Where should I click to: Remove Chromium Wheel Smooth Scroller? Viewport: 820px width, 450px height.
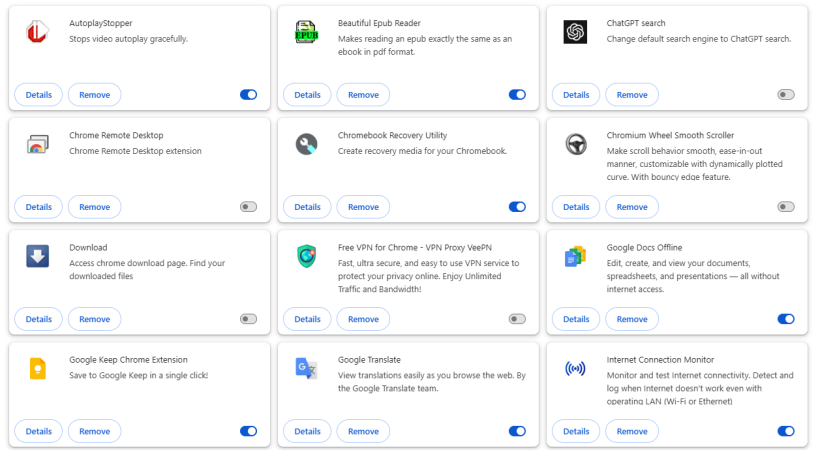[632, 207]
